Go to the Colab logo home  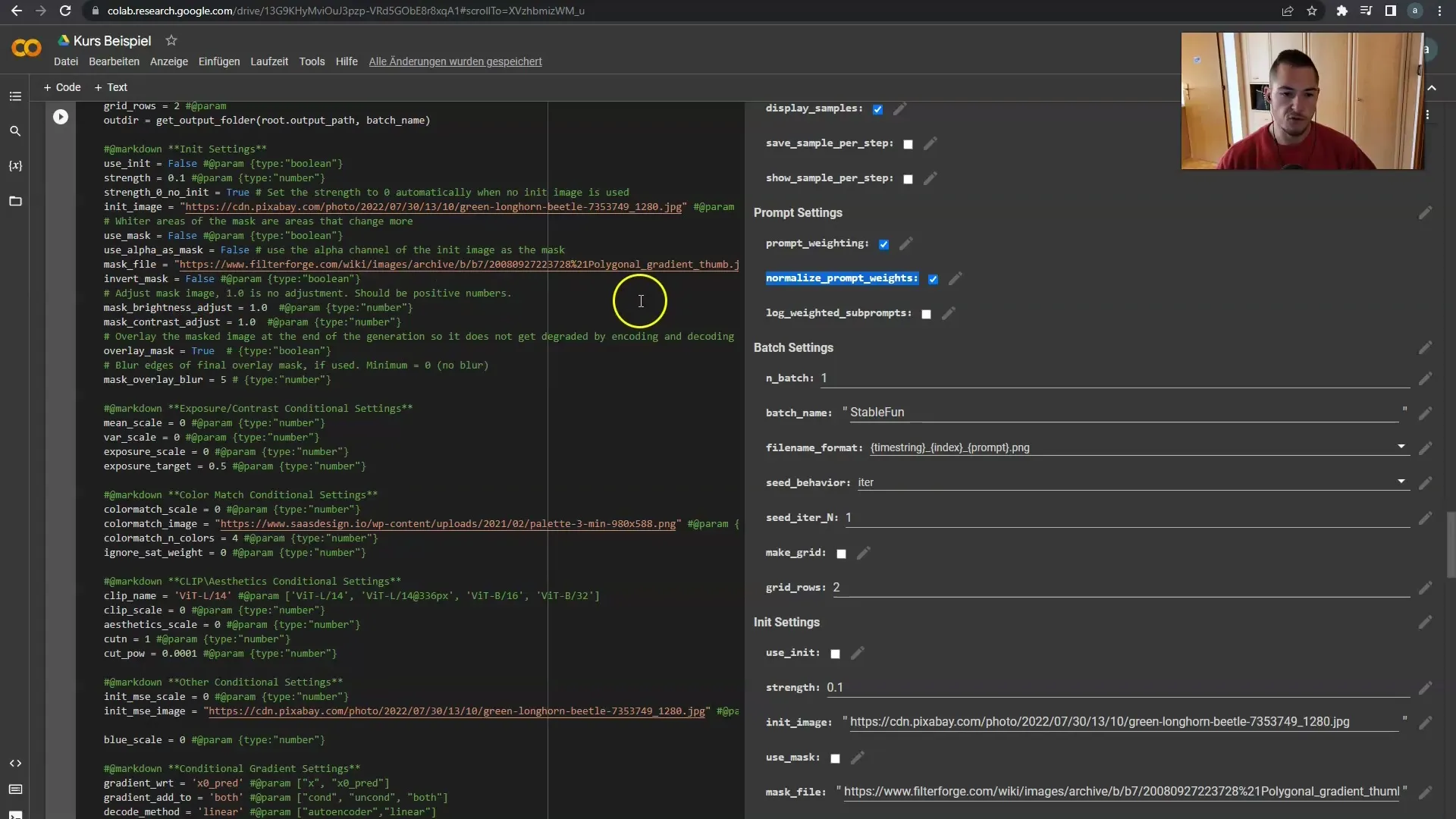tap(27, 49)
